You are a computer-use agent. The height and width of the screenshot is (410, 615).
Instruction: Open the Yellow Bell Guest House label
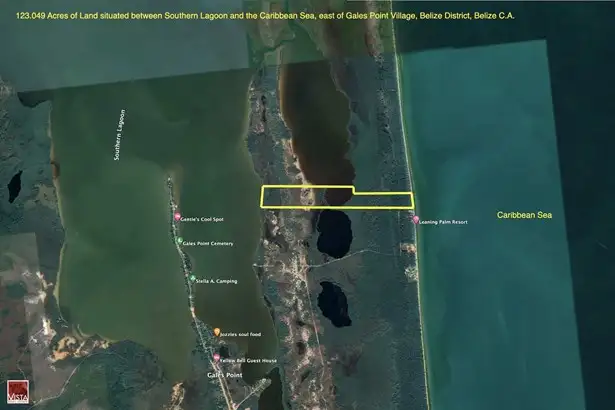(x=248, y=360)
